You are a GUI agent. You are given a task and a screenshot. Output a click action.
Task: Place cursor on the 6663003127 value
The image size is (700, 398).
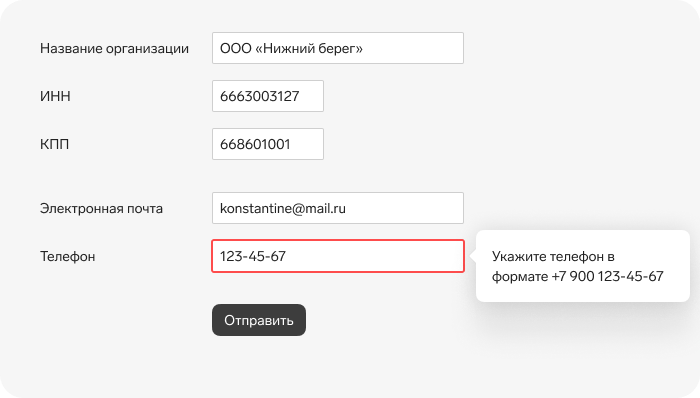259,96
